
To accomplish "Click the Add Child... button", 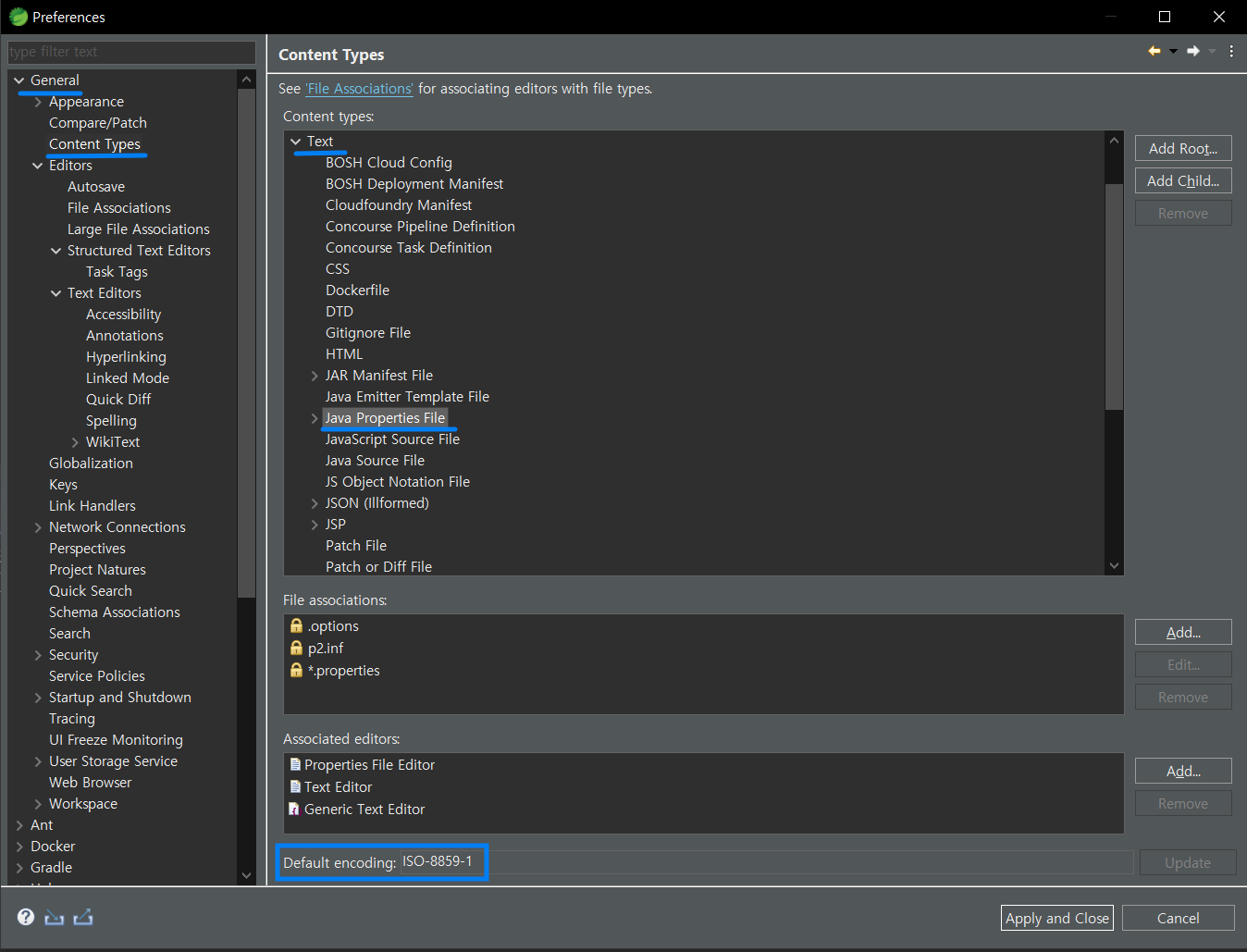I will 1183,180.
